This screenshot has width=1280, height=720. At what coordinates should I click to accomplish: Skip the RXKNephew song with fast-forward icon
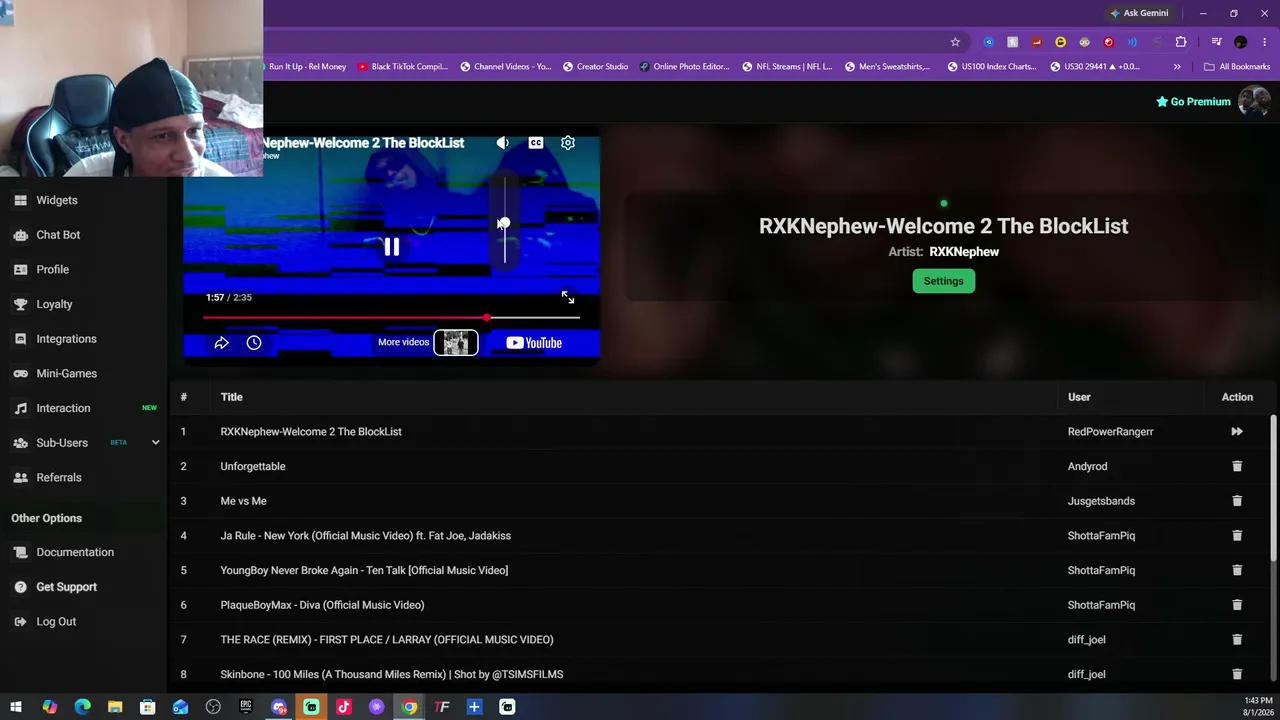tap(1237, 432)
